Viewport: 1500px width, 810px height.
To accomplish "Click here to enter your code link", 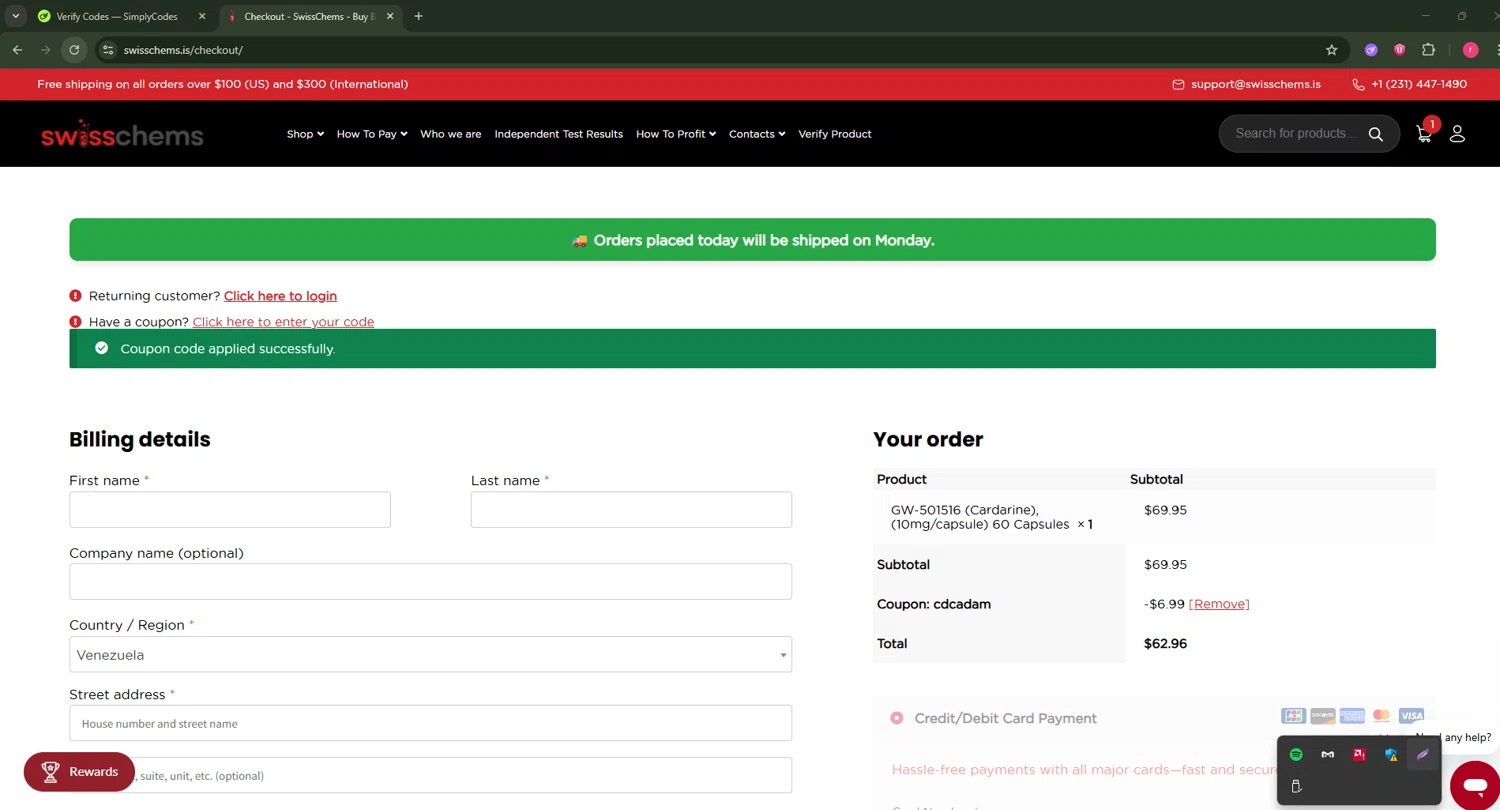I will [x=283, y=322].
